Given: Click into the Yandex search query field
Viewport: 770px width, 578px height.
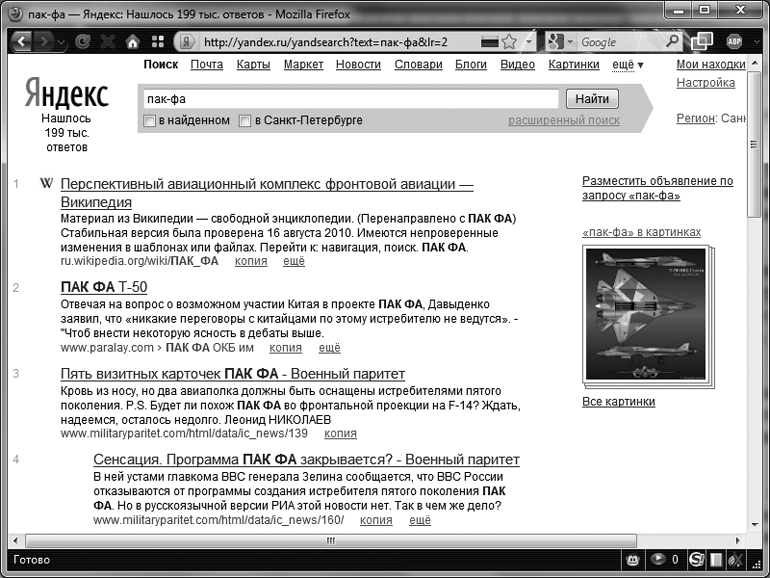Looking at the screenshot, I should point(348,99).
